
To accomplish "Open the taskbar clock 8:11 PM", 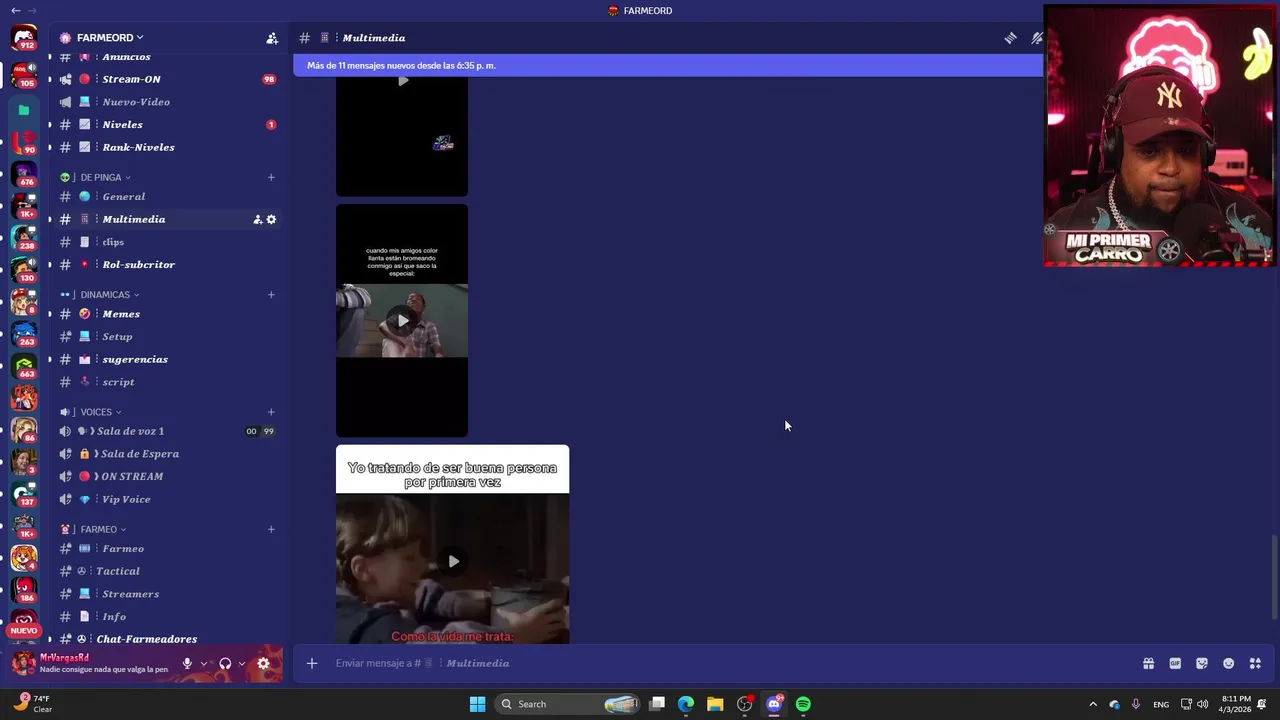I will [x=1236, y=704].
